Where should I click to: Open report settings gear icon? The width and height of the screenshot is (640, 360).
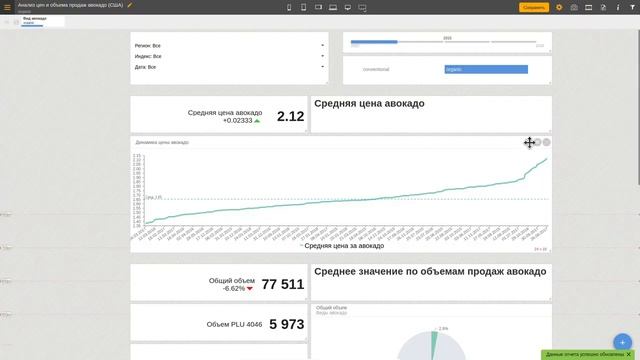559,7
